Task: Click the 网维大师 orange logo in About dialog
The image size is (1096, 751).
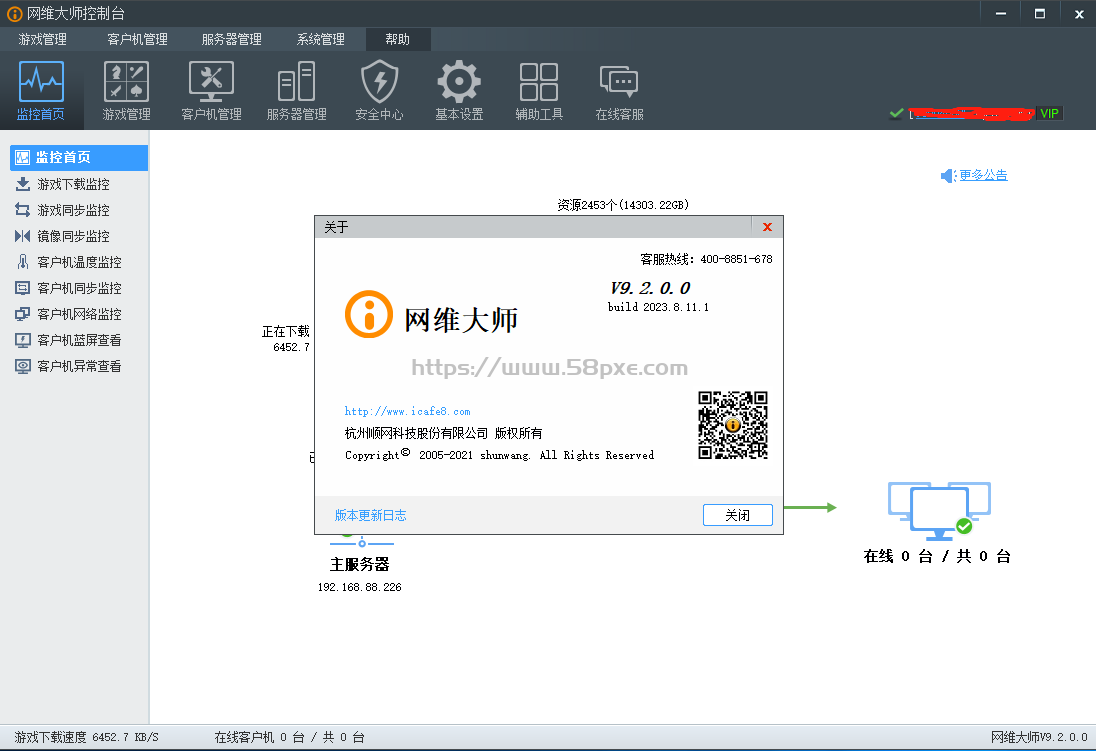Action: point(369,314)
